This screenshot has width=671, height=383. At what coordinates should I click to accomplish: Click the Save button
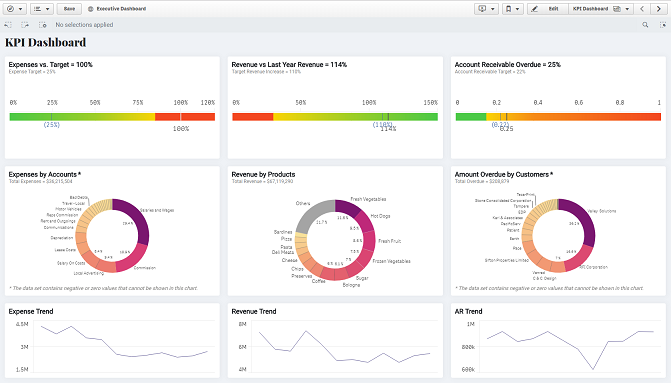[69, 9]
